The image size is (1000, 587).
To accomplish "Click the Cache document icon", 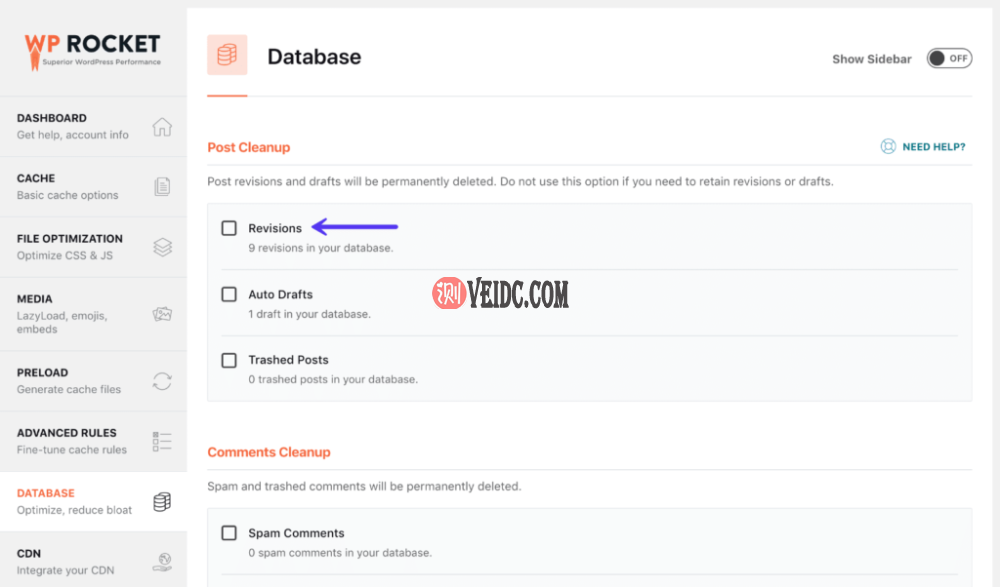I will (x=162, y=187).
